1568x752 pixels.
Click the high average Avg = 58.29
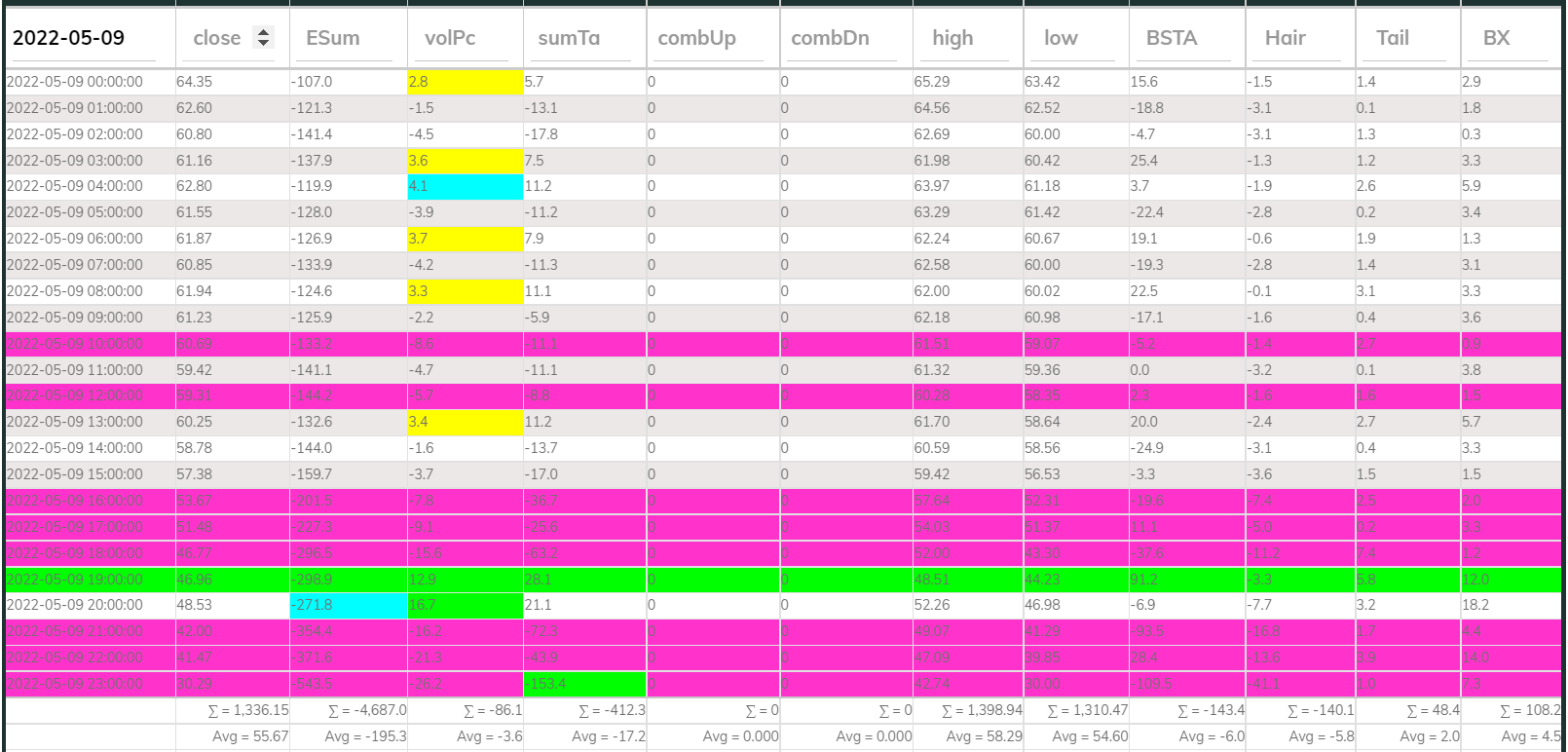(984, 736)
